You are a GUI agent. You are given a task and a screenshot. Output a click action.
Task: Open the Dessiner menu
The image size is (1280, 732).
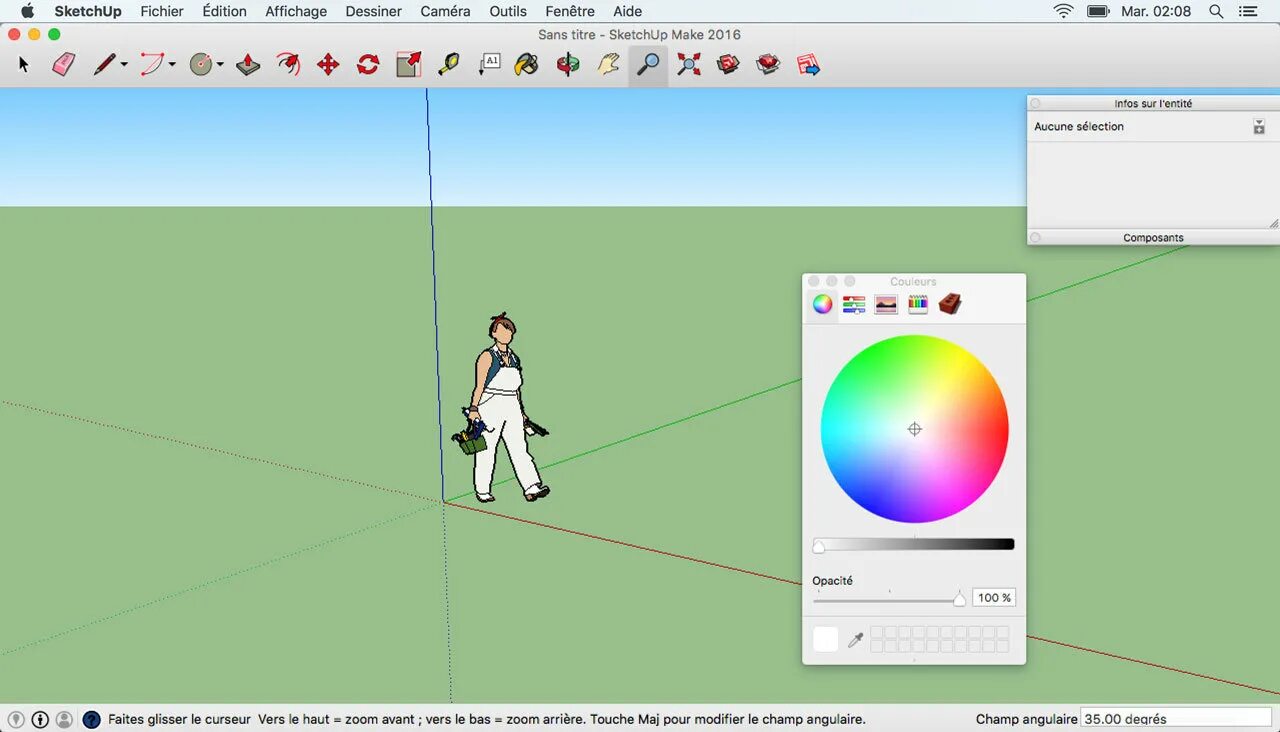click(374, 11)
